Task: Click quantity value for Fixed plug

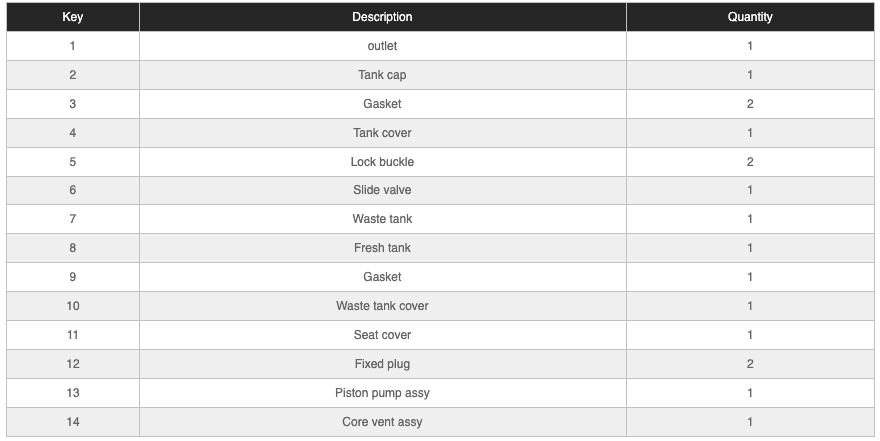Action: [x=750, y=364]
